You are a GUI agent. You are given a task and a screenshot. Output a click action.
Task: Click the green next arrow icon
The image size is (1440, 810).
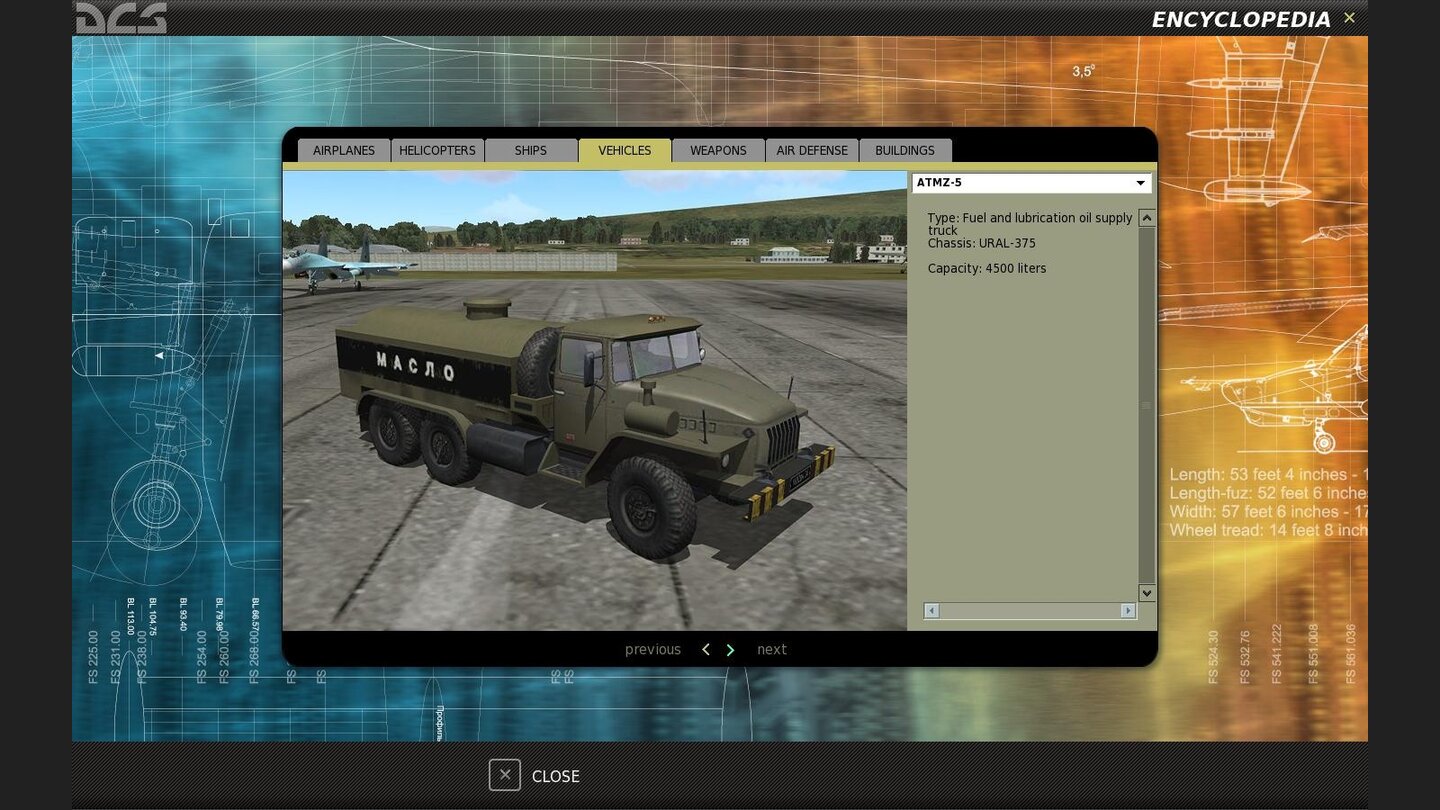tap(730, 650)
